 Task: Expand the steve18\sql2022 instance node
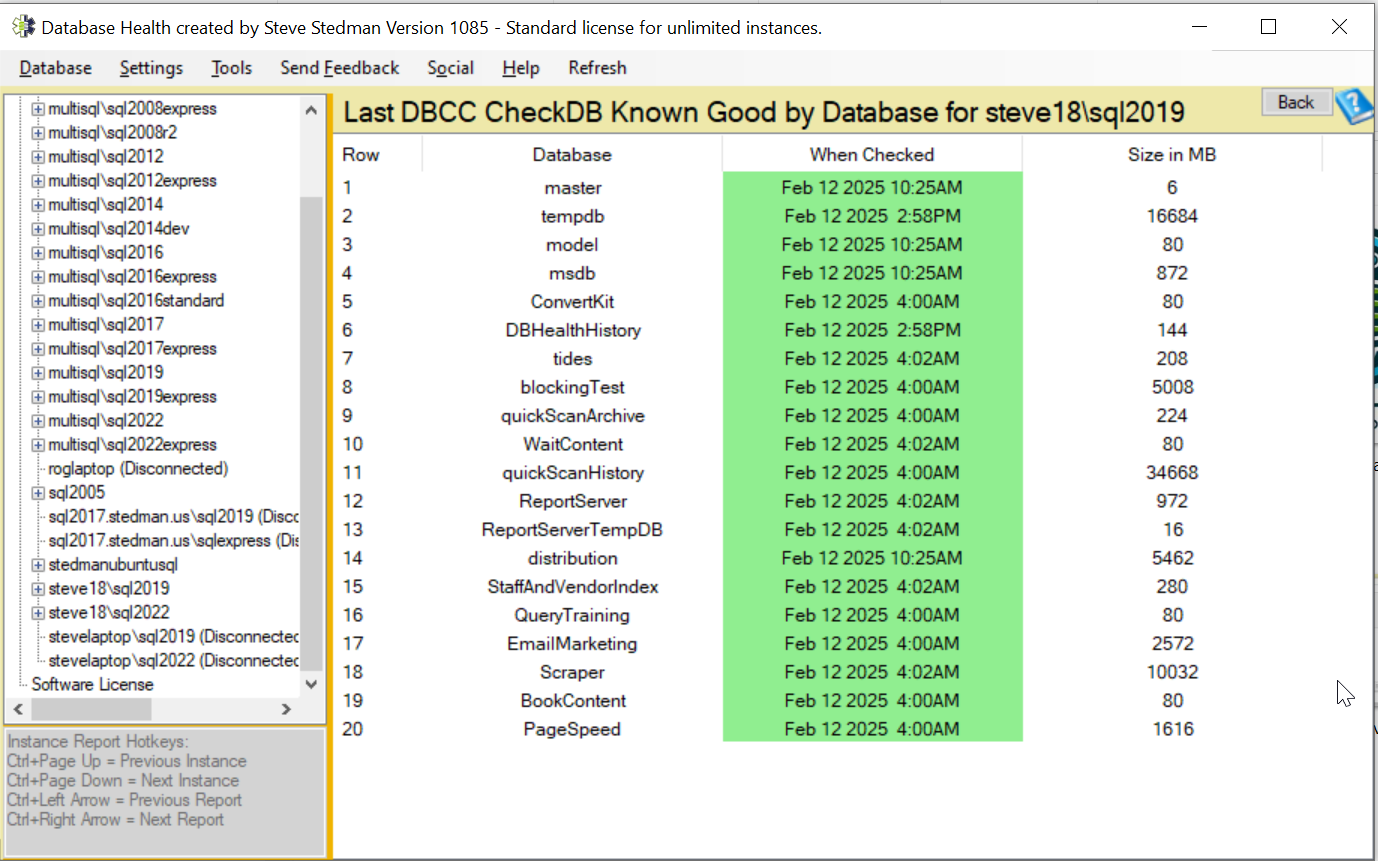click(x=38, y=613)
